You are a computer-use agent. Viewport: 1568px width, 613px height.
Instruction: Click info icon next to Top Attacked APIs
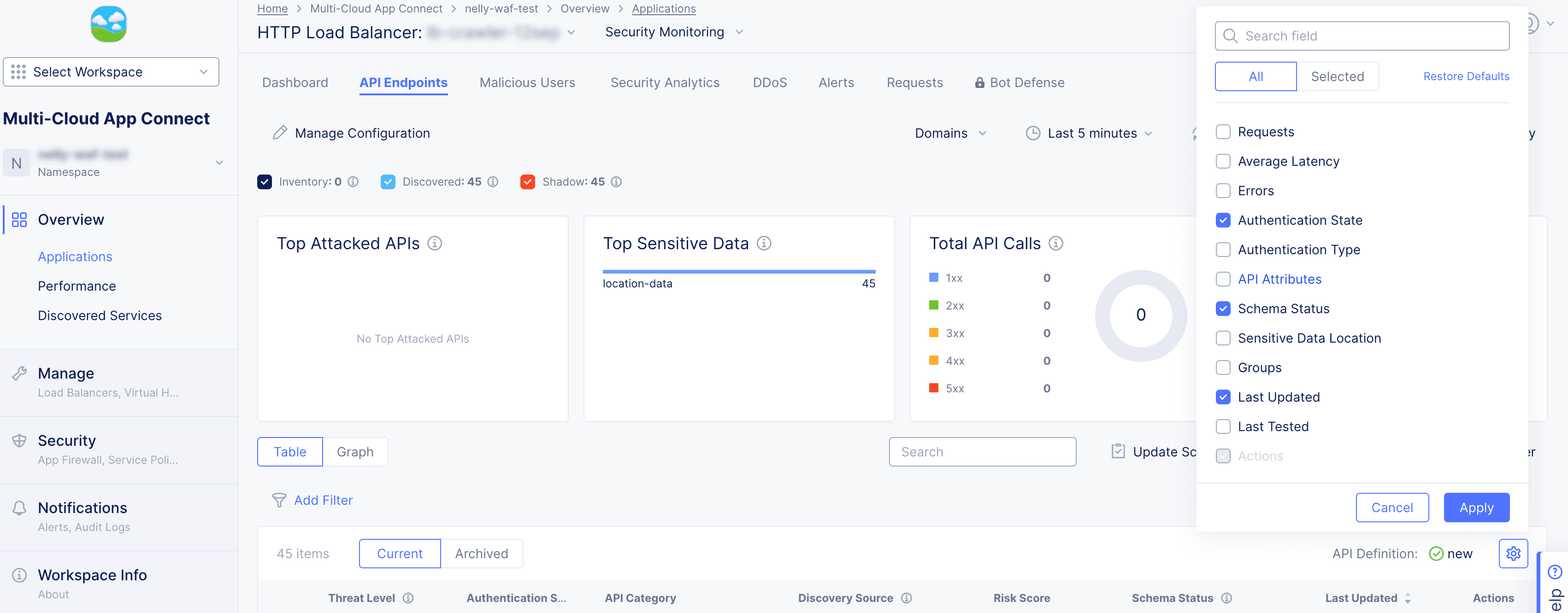pyautogui.click(x=435, y=243)
